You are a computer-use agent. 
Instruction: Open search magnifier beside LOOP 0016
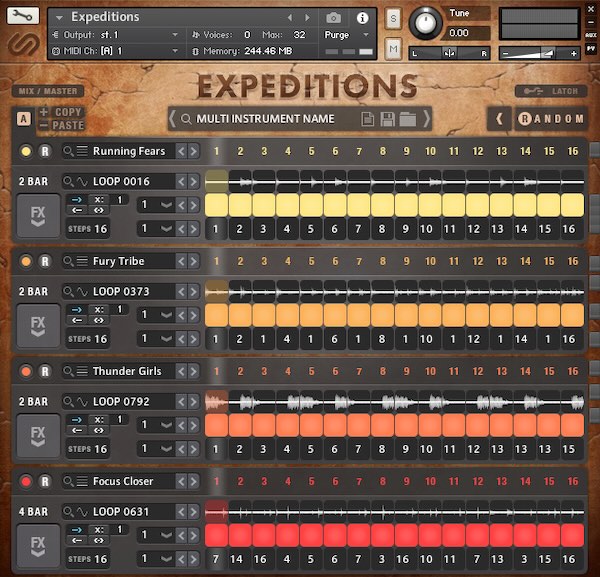68,181
